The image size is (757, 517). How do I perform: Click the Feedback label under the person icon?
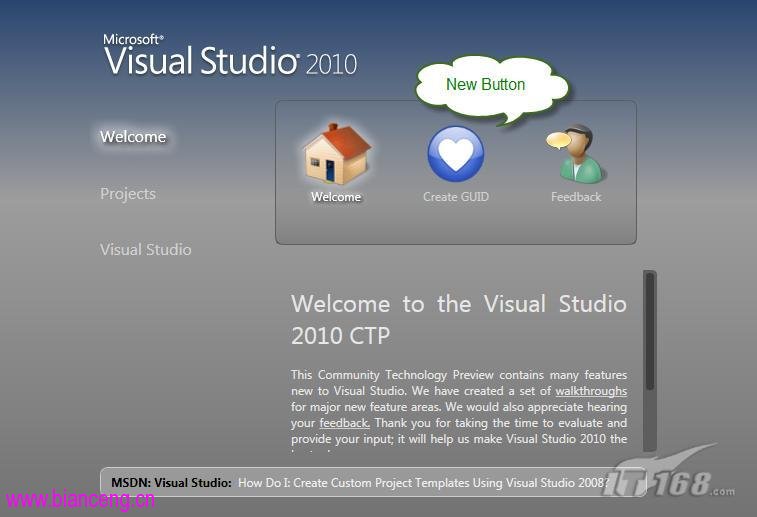pos(576,197)
